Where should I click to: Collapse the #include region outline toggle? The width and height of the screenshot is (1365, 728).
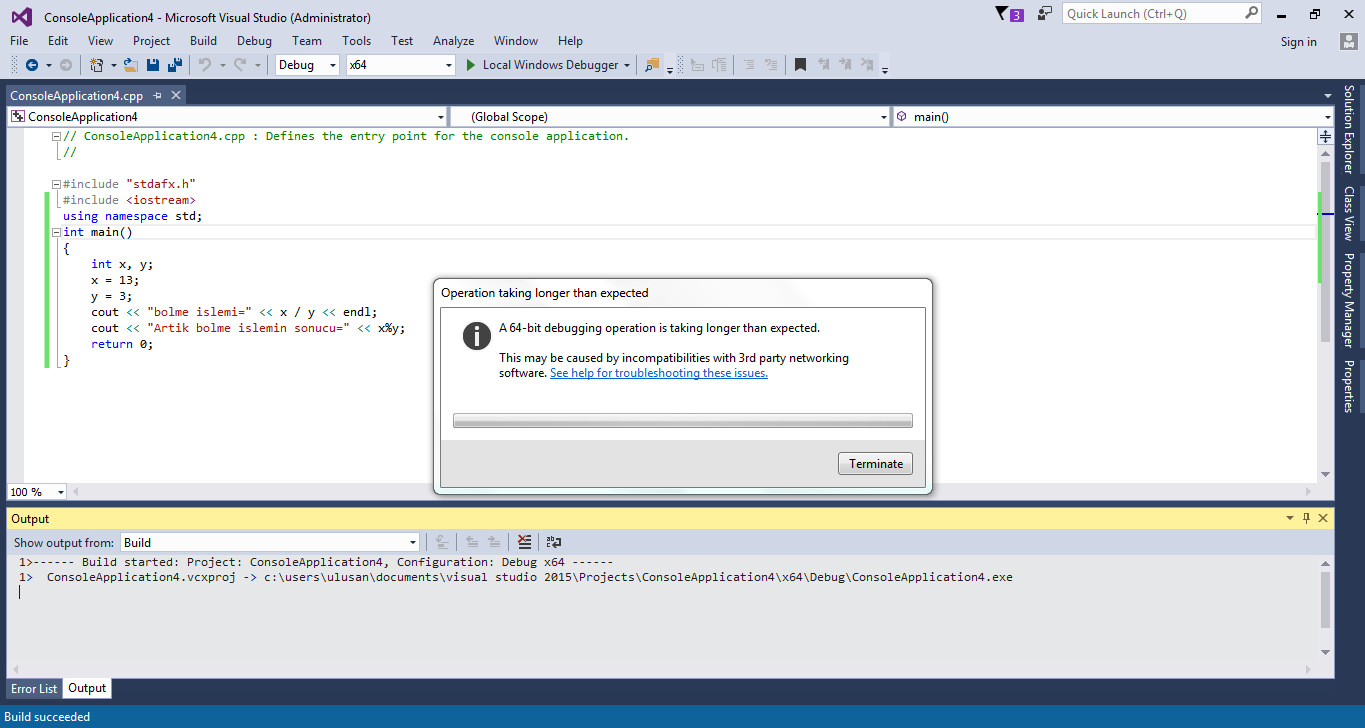click(56, 184)
